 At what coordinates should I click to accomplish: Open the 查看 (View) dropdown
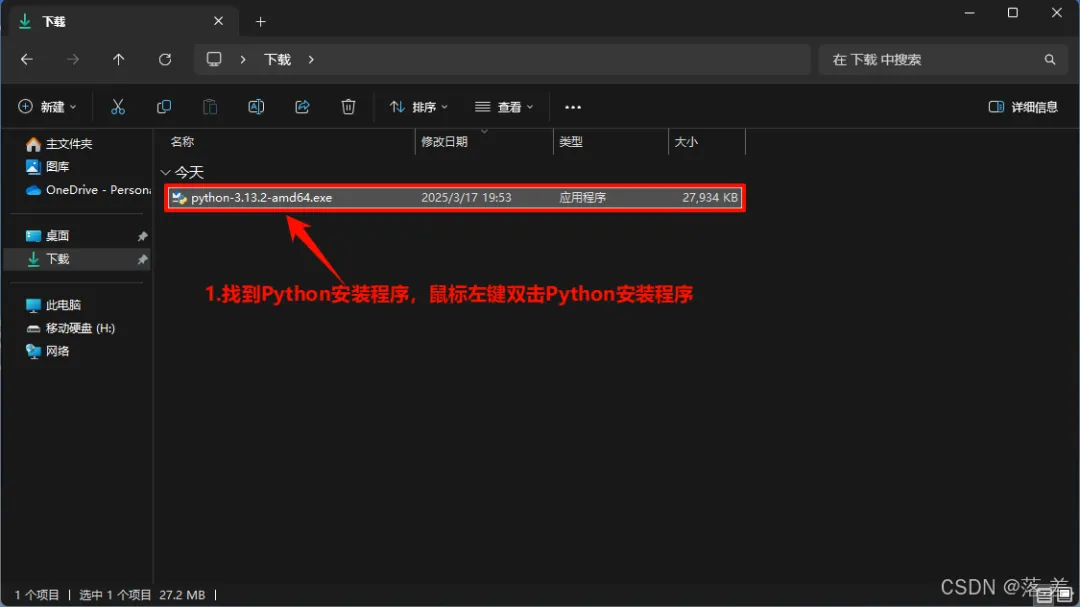504,107
